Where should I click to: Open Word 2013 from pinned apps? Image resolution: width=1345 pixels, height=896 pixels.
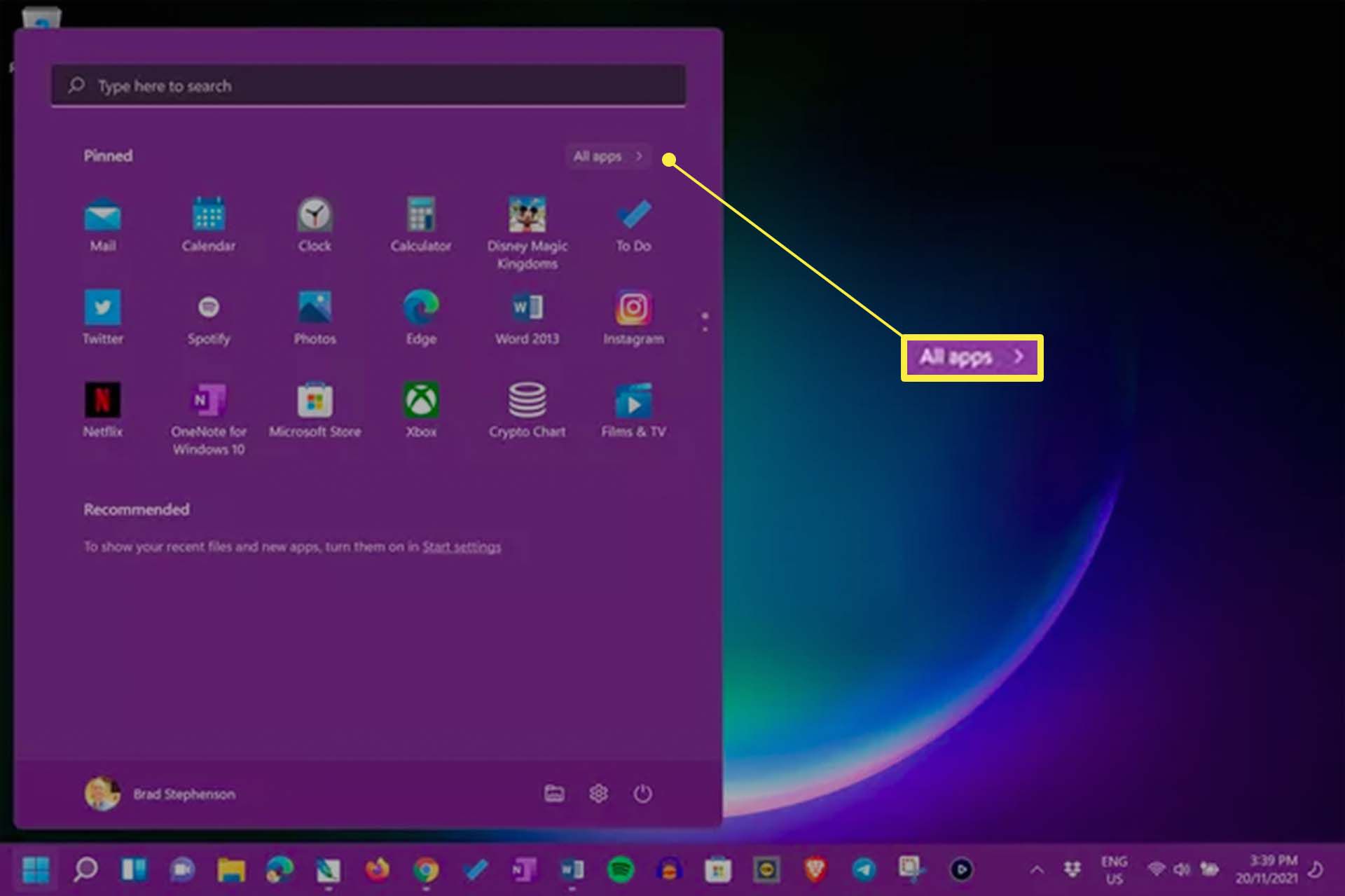pos(527,318)
